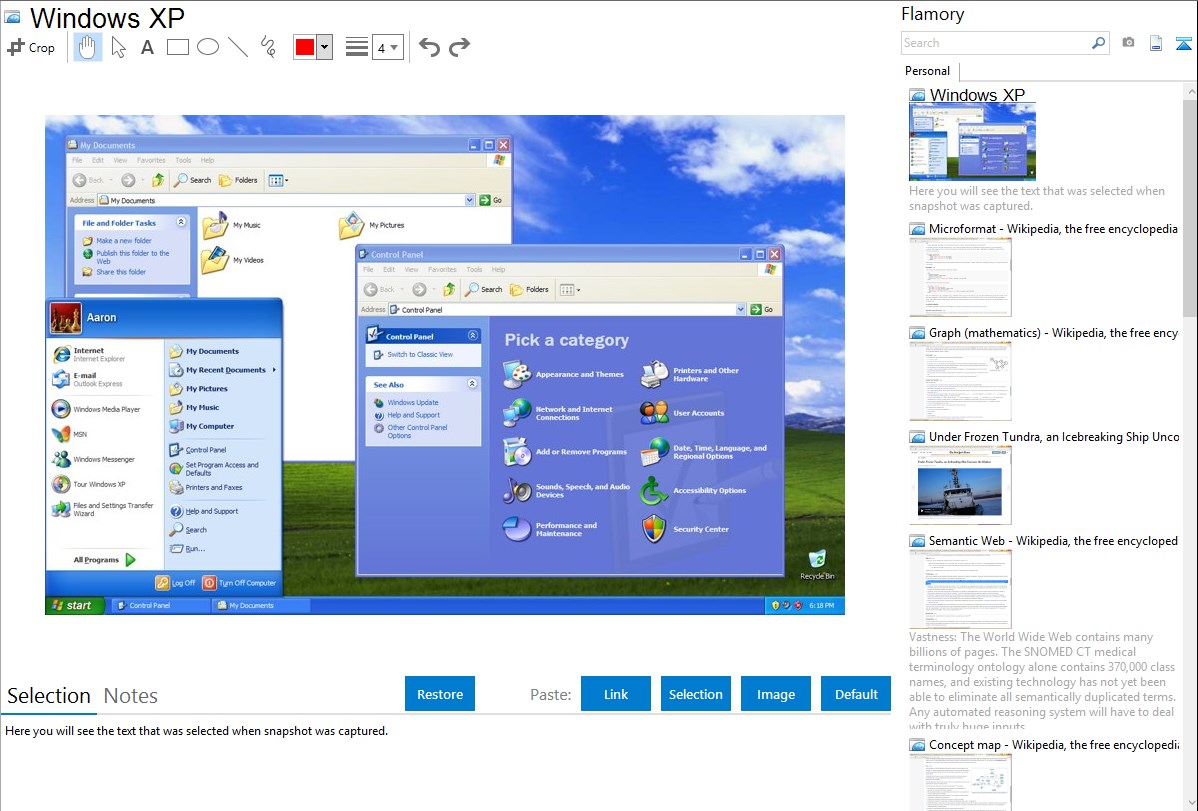Click the blue Paste Selection button
Image resolution: width=1198 pixels, height=811 pixels.
pos(695,694)
